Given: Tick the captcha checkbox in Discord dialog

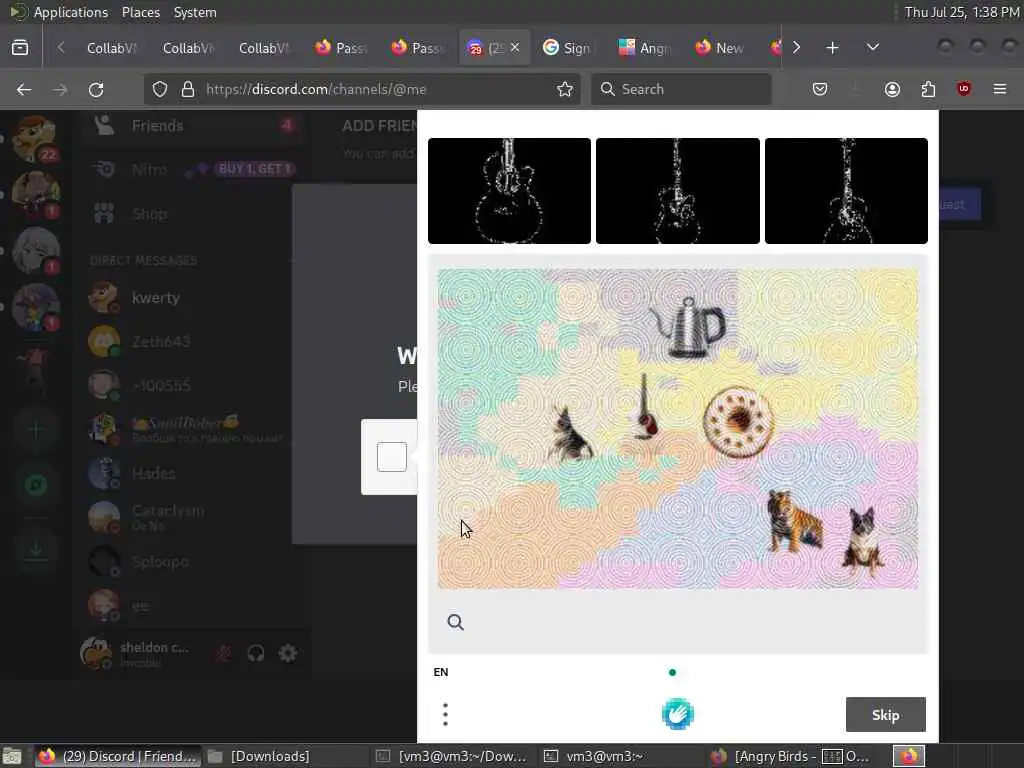Looking at the screenshot, I should 392,456.
